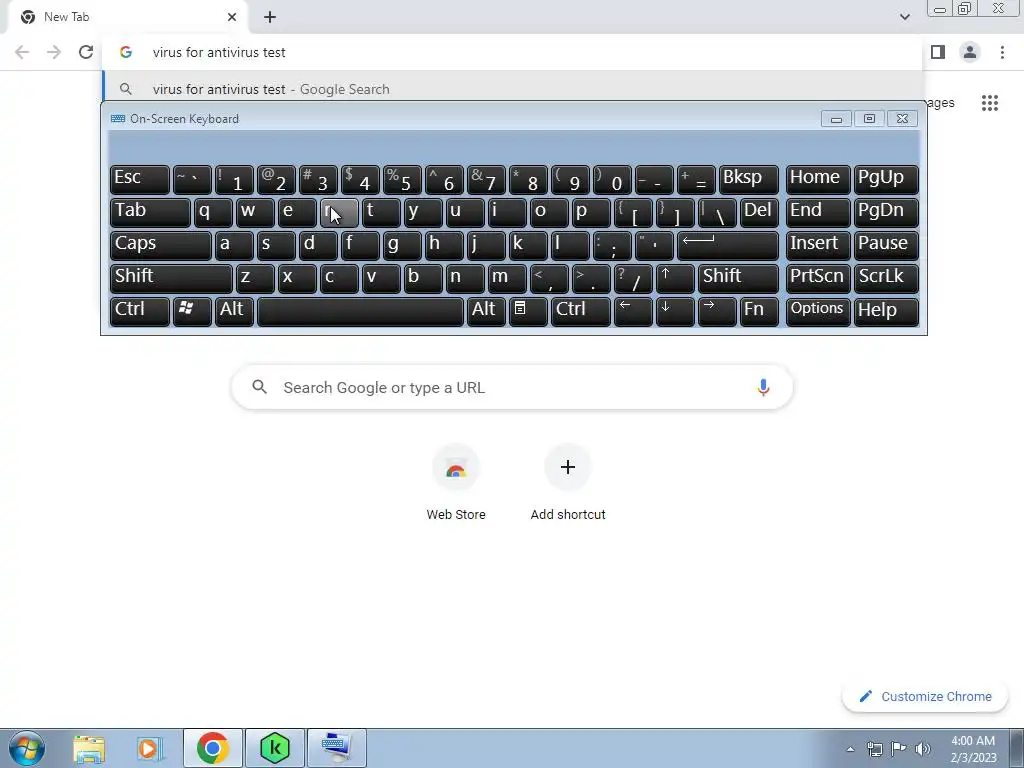The width and height of the screenshot is (1024, 768).
Task: Tap the End key
Action: (818, 212)
